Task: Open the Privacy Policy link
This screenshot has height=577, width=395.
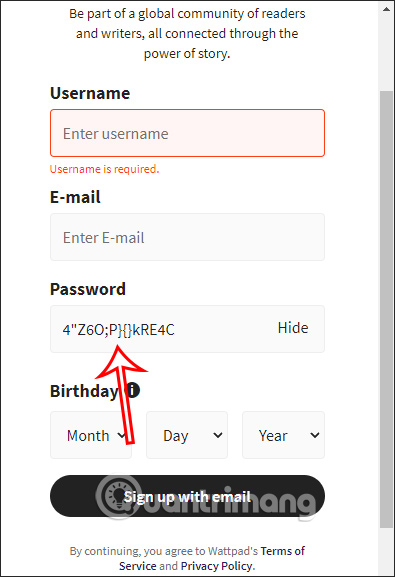Action: (217, 566)
